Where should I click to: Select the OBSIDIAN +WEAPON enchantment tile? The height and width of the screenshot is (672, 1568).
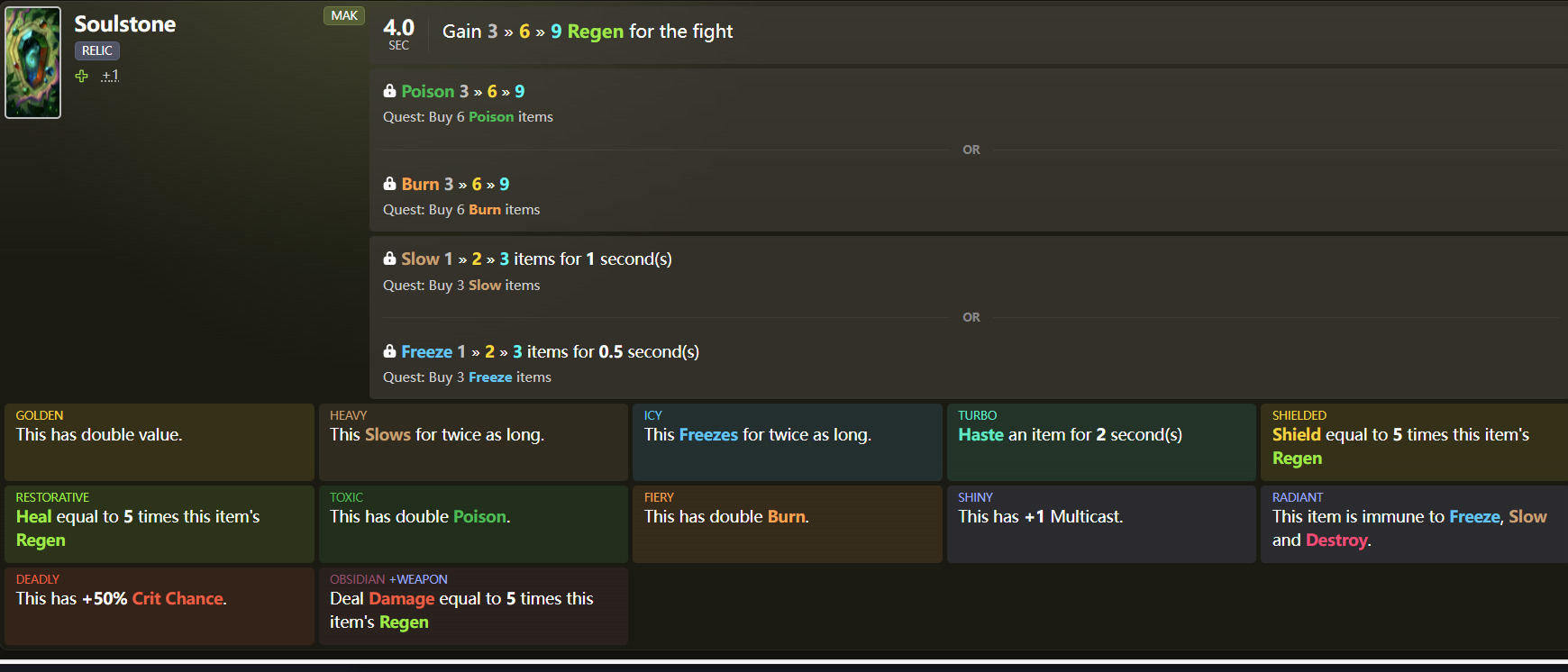pos(473,605)
